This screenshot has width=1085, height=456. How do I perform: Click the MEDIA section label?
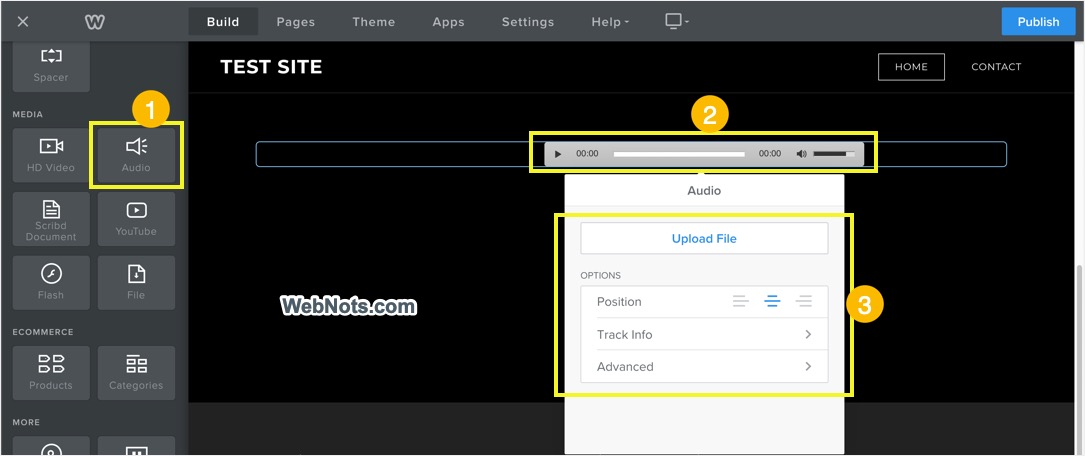click(x=28, y=114)
